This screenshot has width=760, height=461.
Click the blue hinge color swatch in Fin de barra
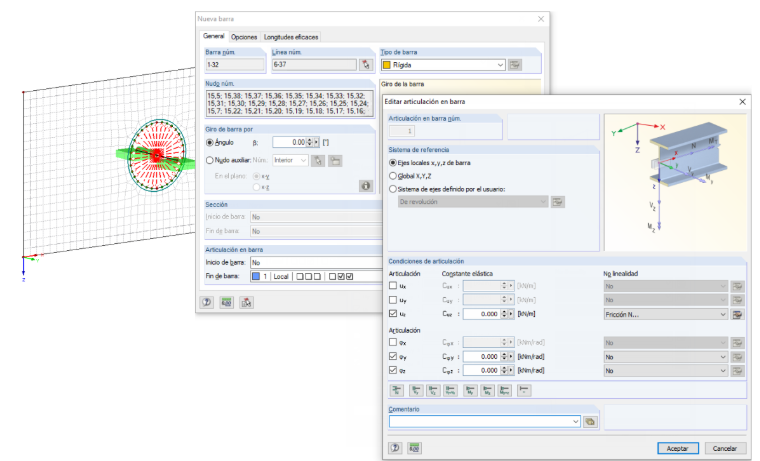pyautogui.click(x=256, y=276)
